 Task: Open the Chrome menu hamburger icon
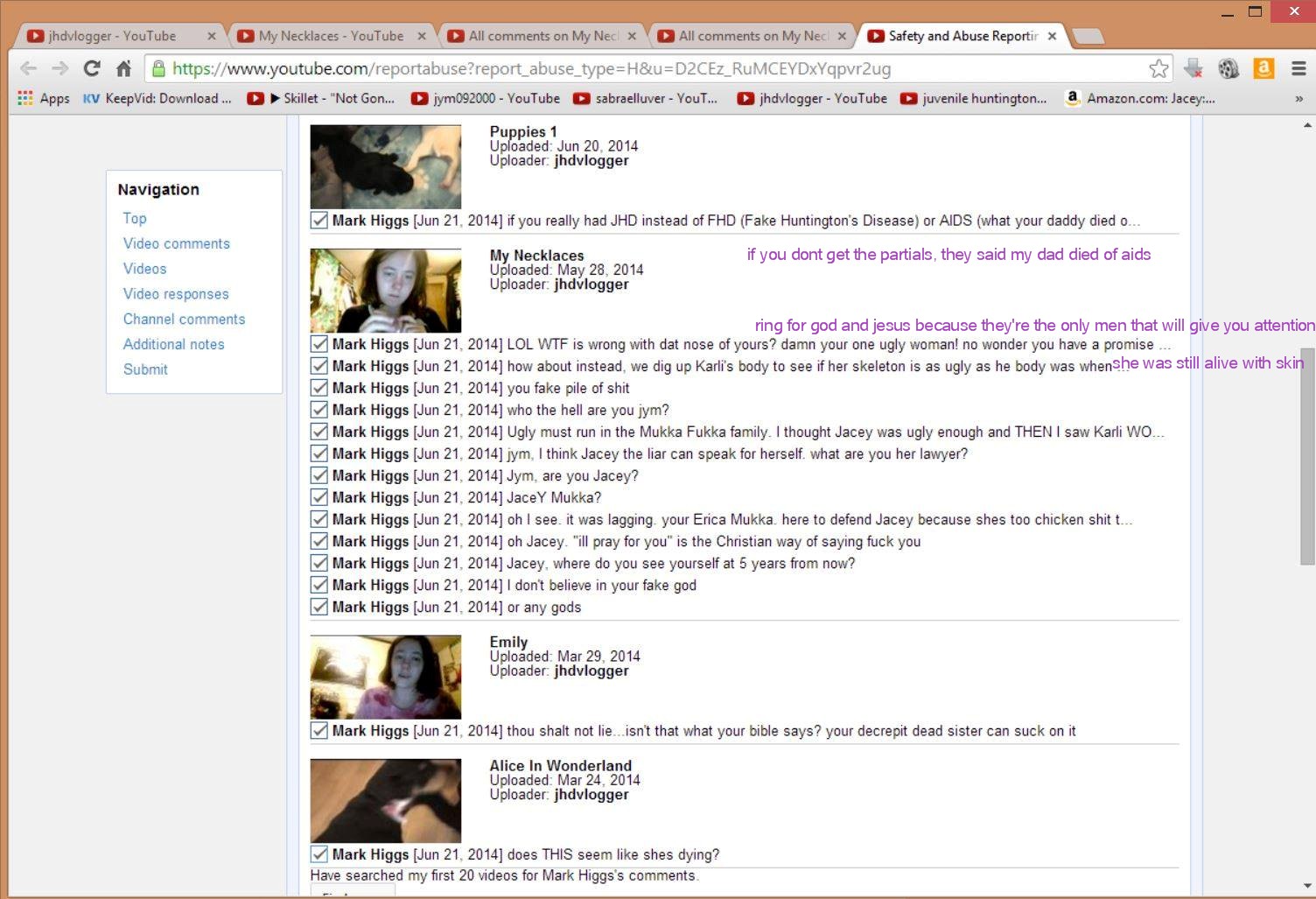pos(1298,68)
